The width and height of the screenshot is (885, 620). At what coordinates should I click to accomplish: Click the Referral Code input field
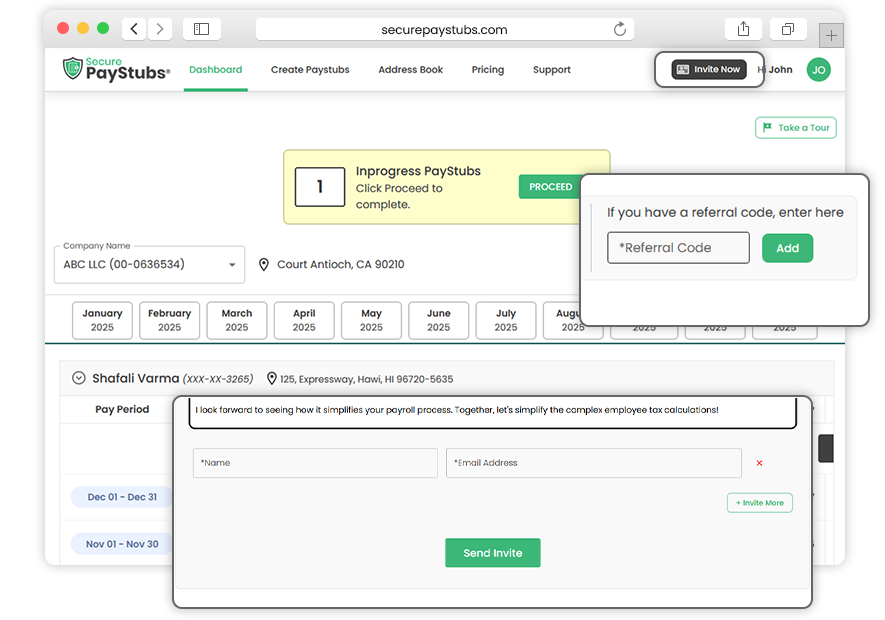point(678,248)
